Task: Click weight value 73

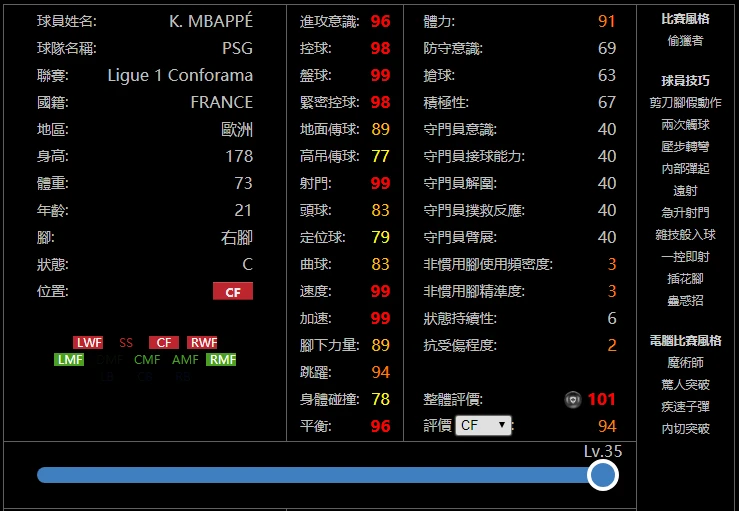Action: point(243,183)
